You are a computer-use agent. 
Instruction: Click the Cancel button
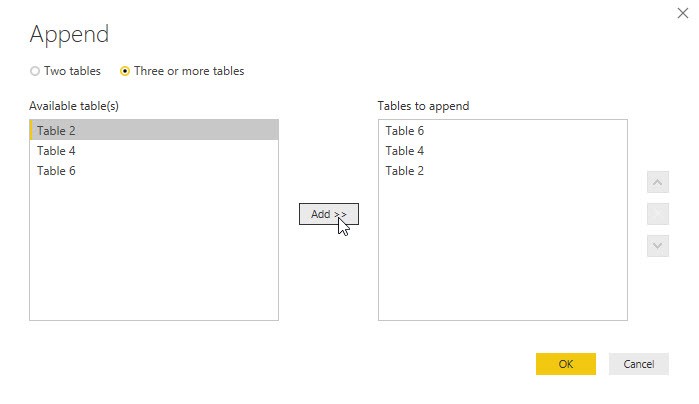639,364
